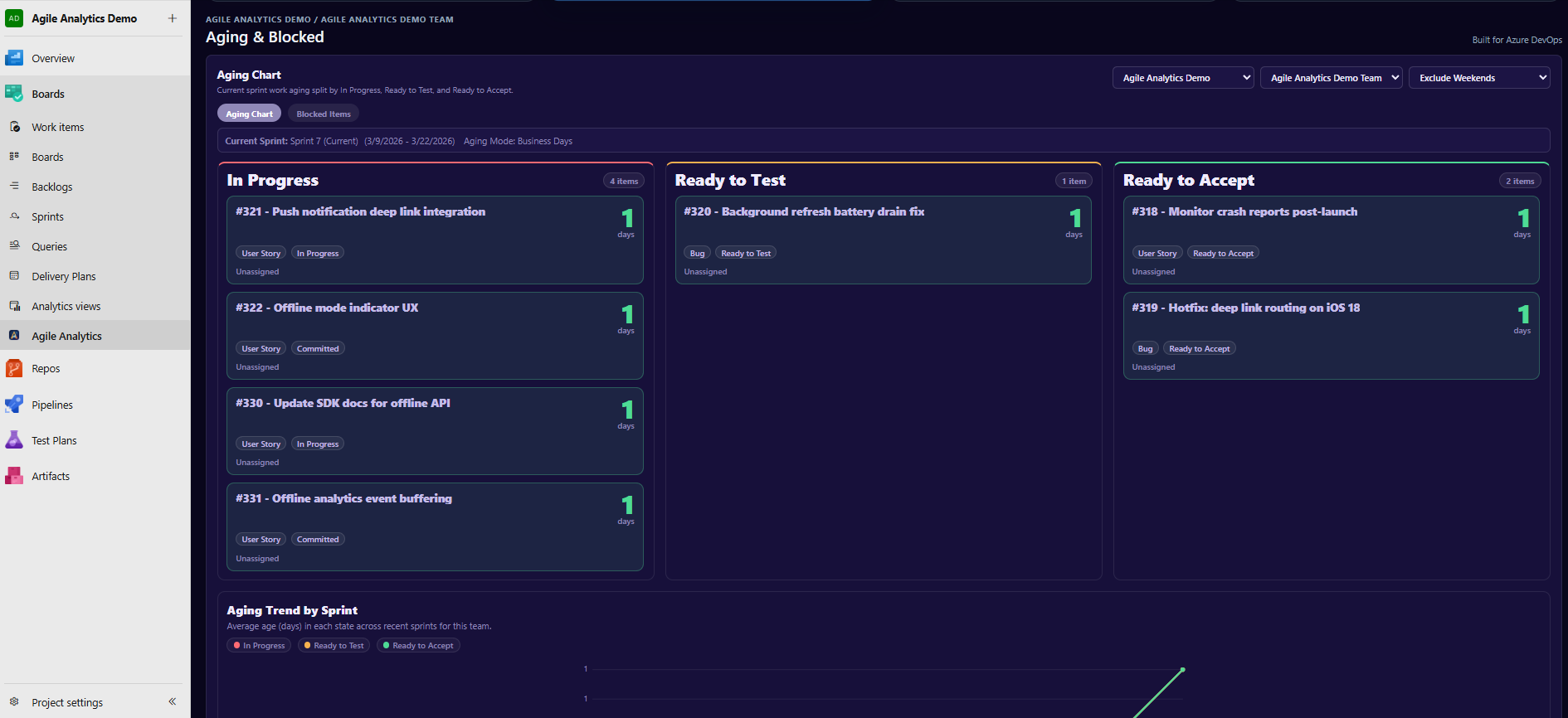Open the Pipelines hub icon

[x=14, y=405]
